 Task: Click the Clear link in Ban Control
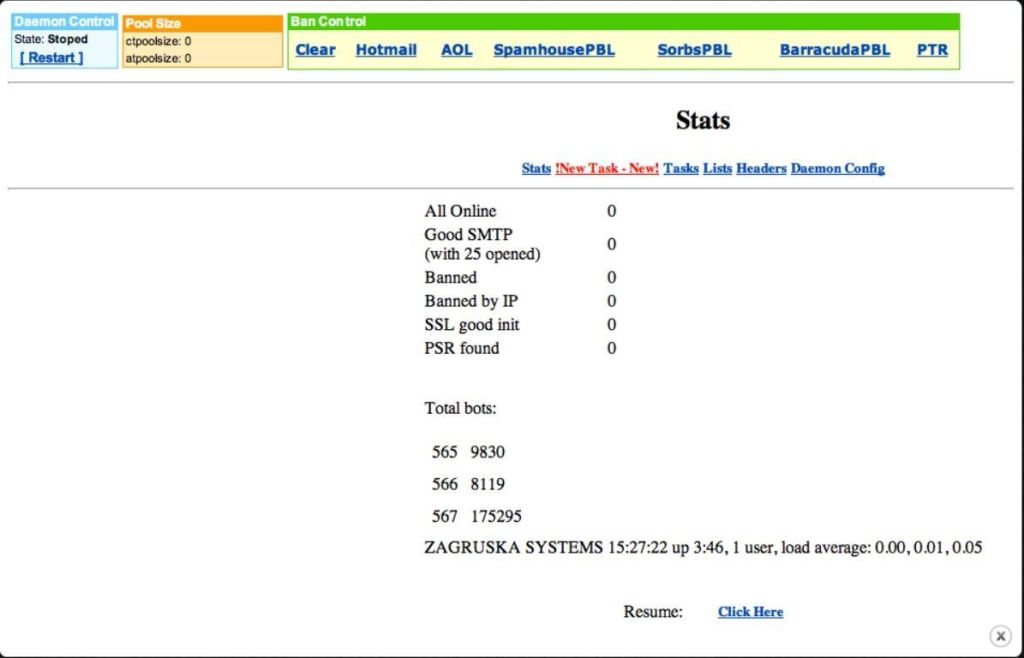point(315,50)
